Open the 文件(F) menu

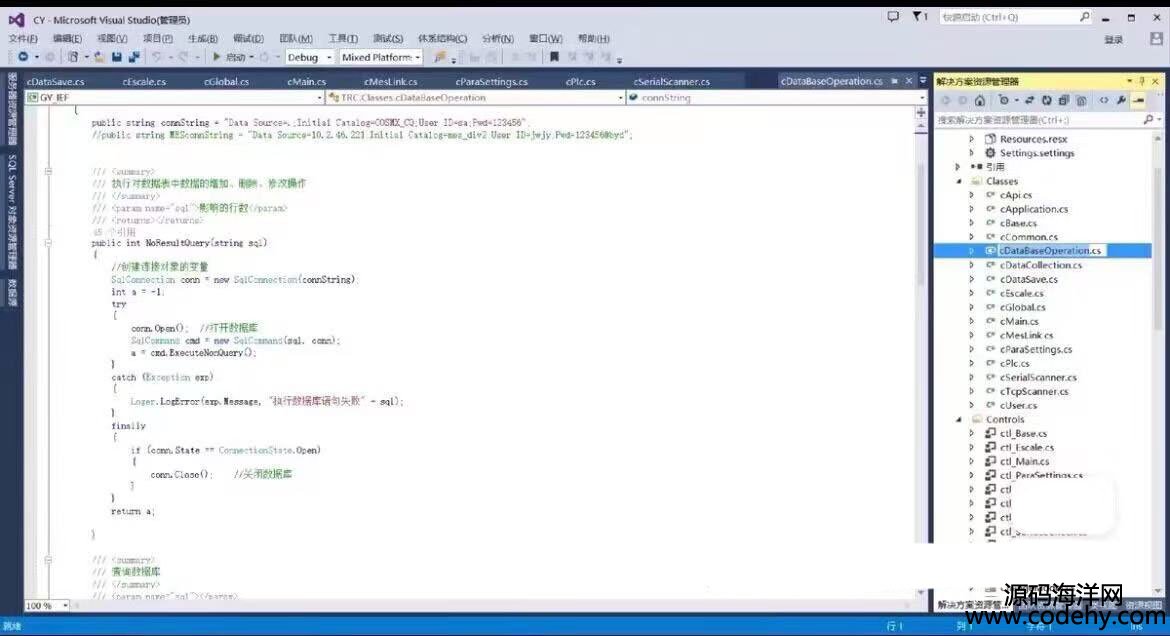23,38
